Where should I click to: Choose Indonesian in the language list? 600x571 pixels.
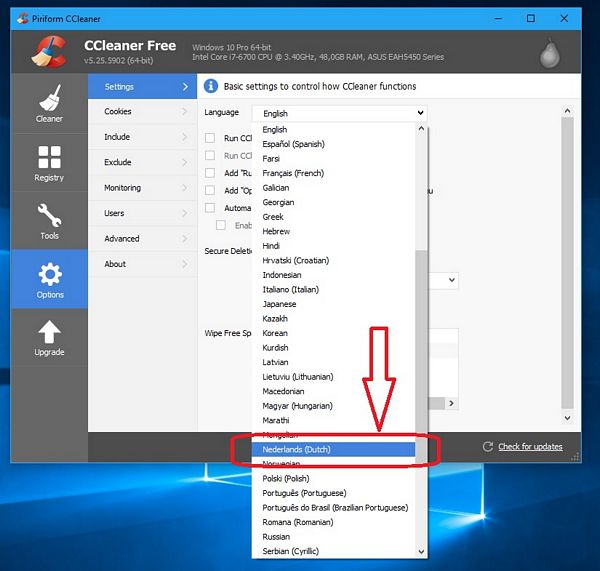[x=333, y=275]
